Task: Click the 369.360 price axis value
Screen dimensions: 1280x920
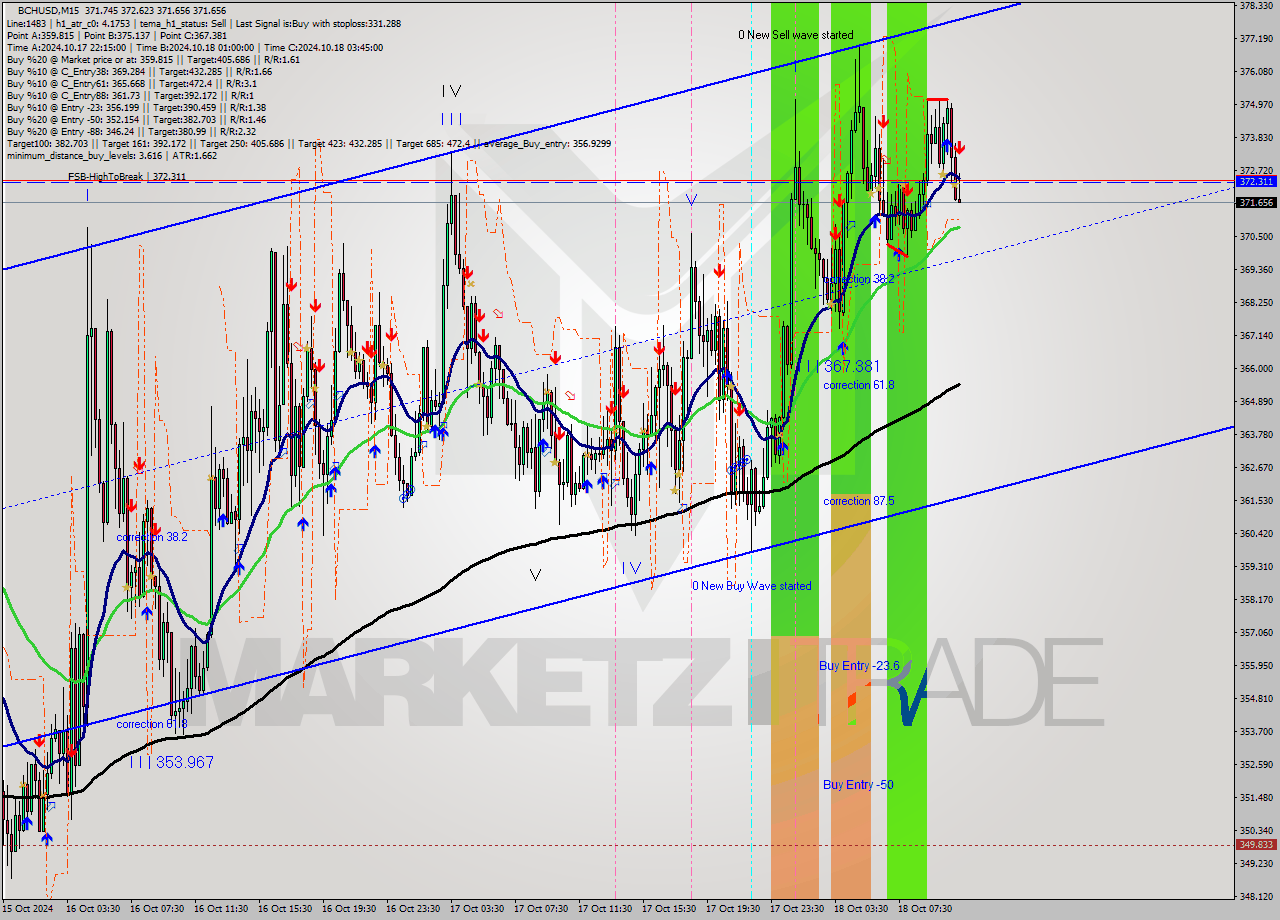Action: point(1255,270)
